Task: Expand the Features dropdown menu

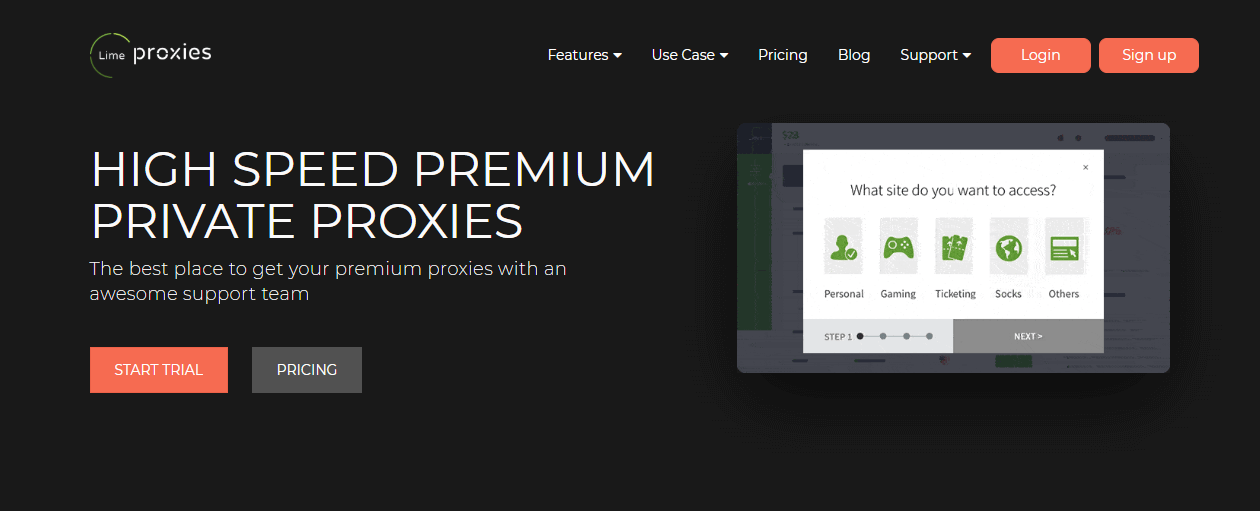Action: click(x=585, y=55)
